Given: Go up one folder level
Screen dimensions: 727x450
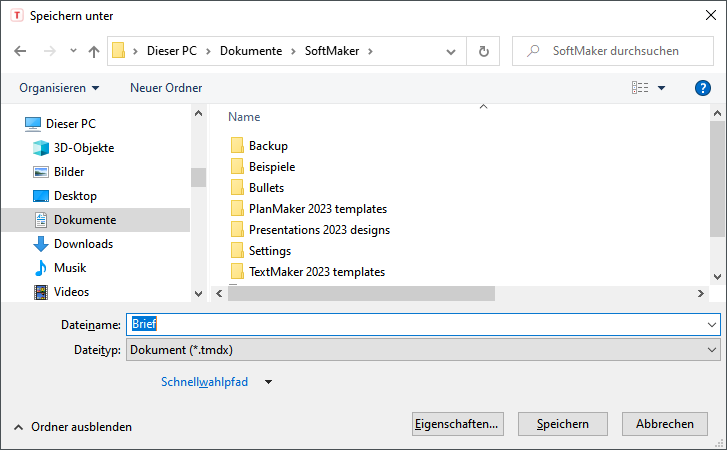Looking at the screenshot, I should [94, 51].
